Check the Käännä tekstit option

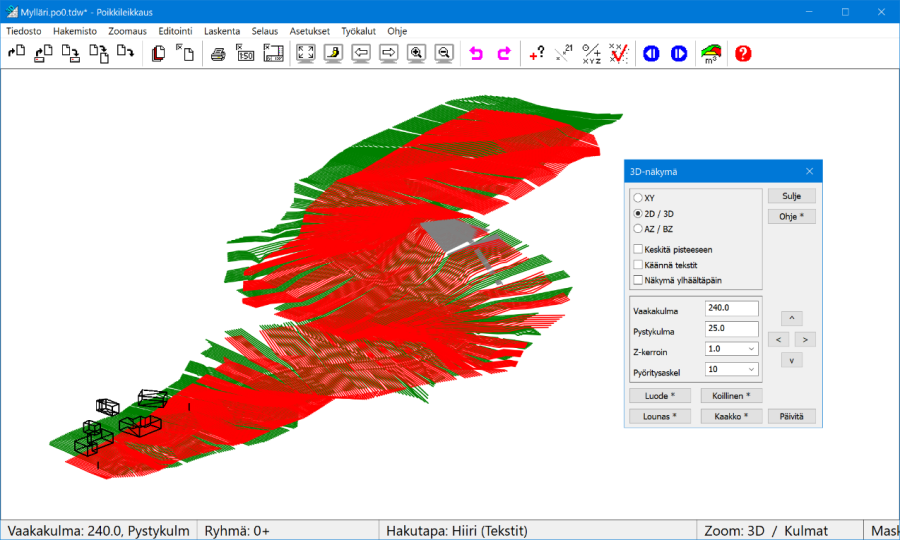[638, 265]
